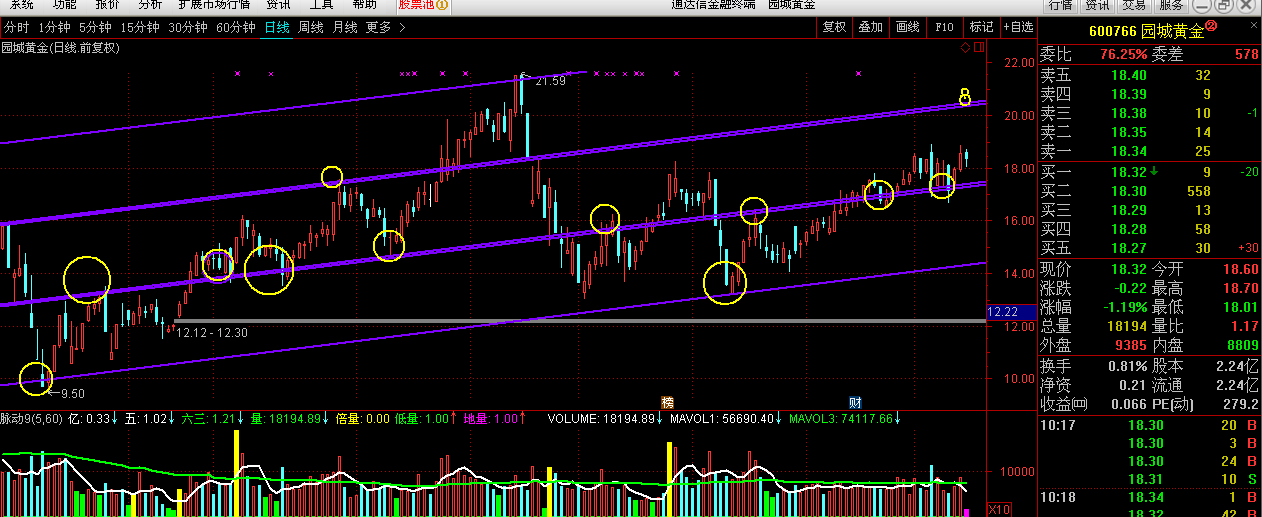Image resolution: width=1262 pixels, height=517 pixels.
Task: Click the circled 2 badge next to 园城黄金
Action: [x=1210, y=26]
